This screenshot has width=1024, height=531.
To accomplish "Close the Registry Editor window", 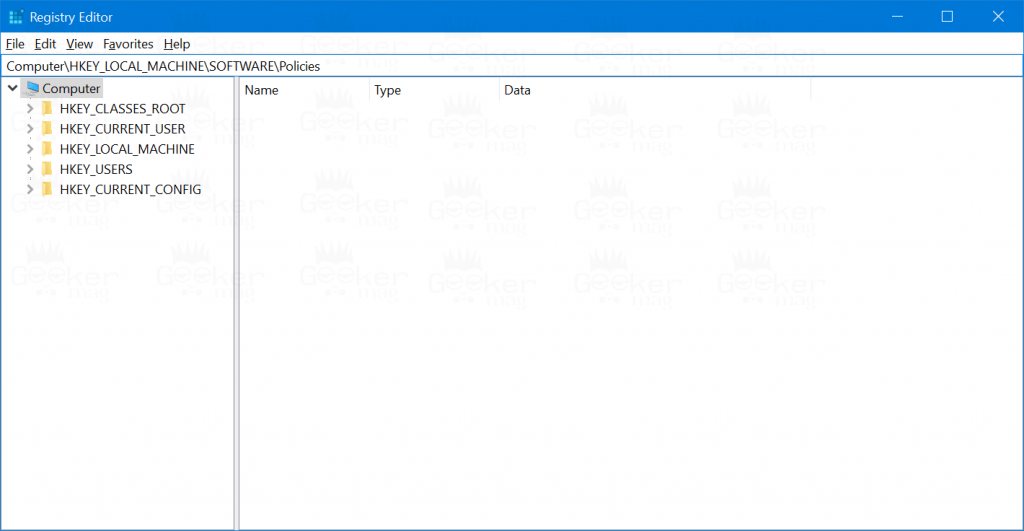I will click(998, 16).
